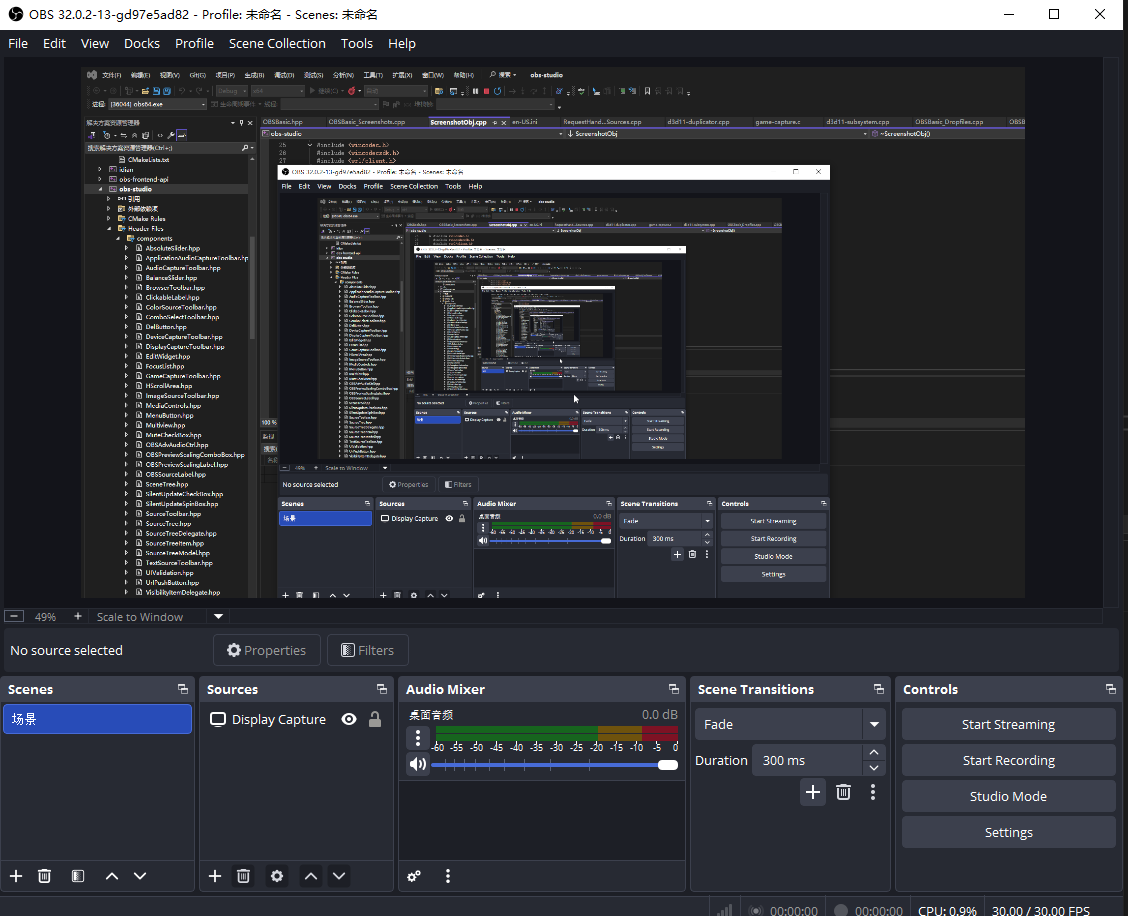Click the Start Streaming button
The height and width of the screenshot is (916, 1128).
tap(1008, 724)
